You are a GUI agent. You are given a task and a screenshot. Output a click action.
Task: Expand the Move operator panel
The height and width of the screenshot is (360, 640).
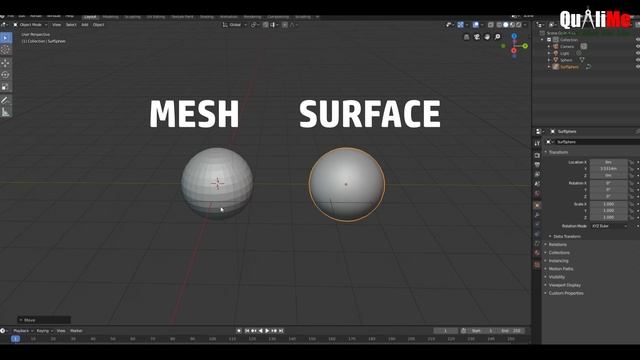click(x=44, y=320)
